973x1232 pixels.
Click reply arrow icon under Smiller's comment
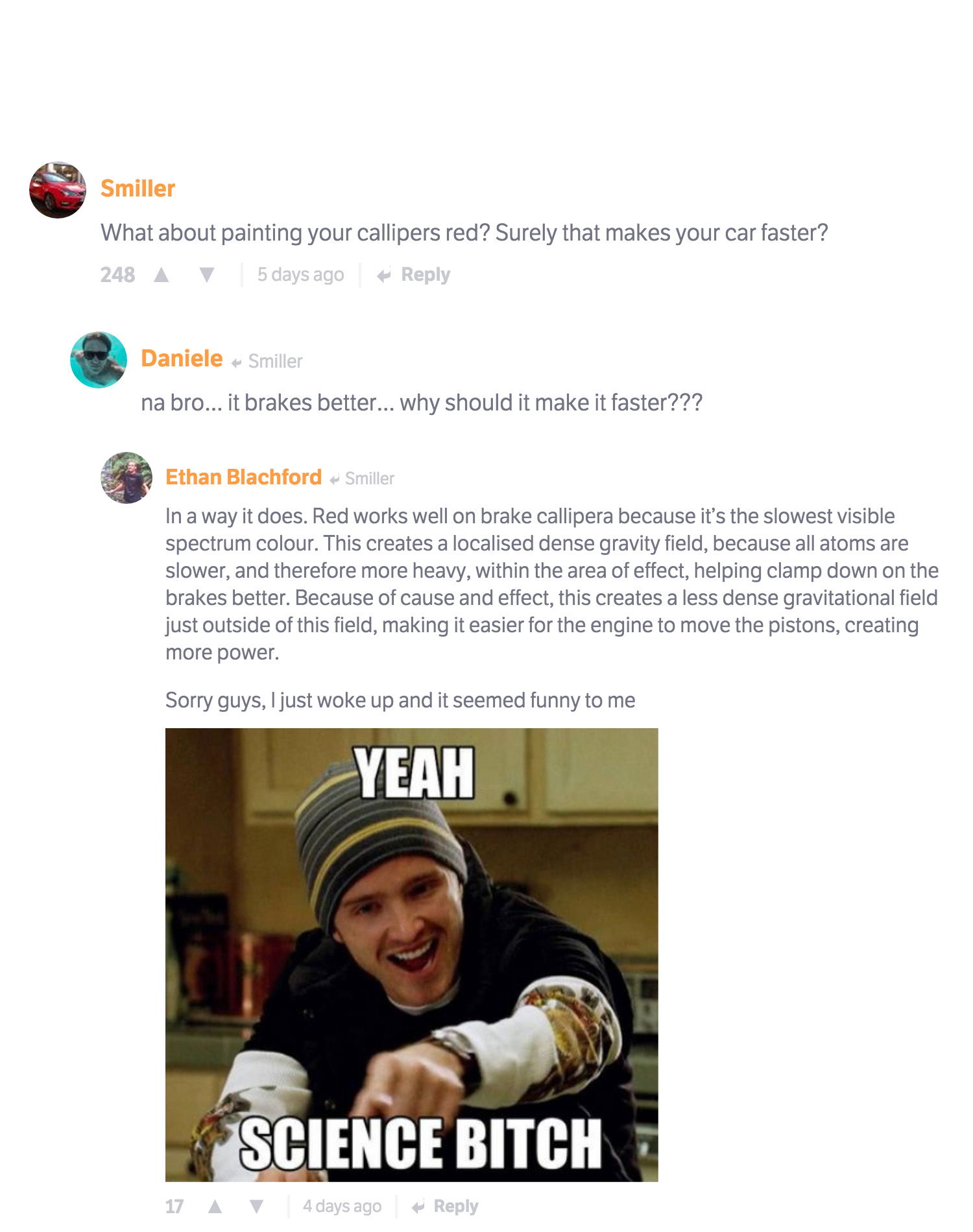click(x=384, y=276)
